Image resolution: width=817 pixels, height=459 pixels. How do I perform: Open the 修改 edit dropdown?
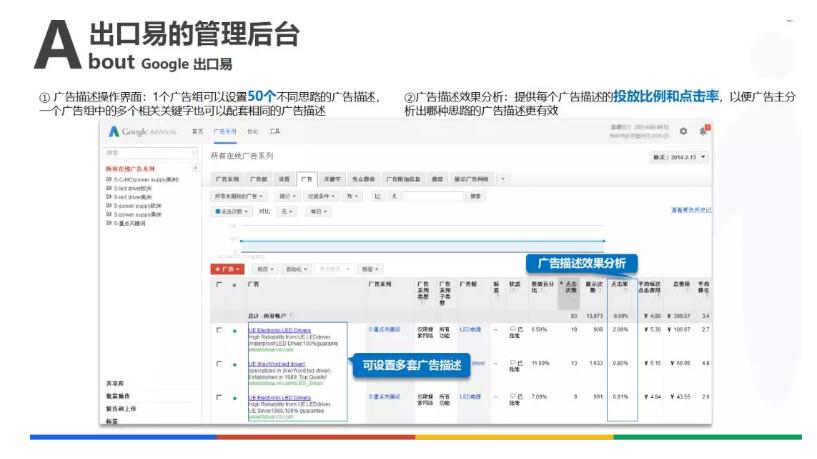(x=265, y=269)
